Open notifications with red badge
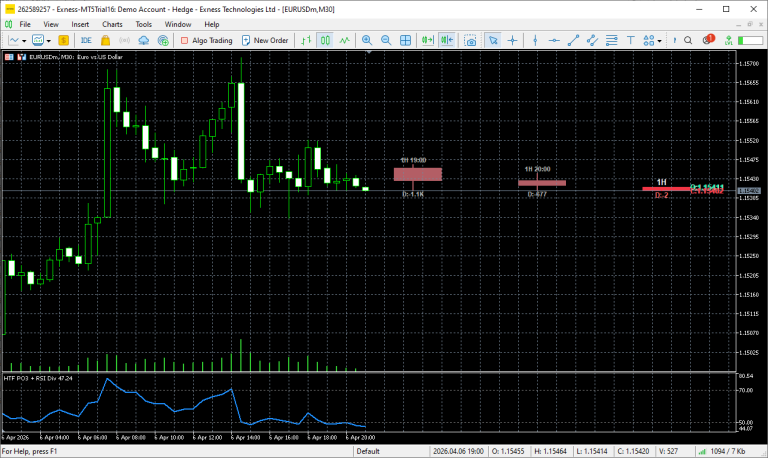 [708, 40]
